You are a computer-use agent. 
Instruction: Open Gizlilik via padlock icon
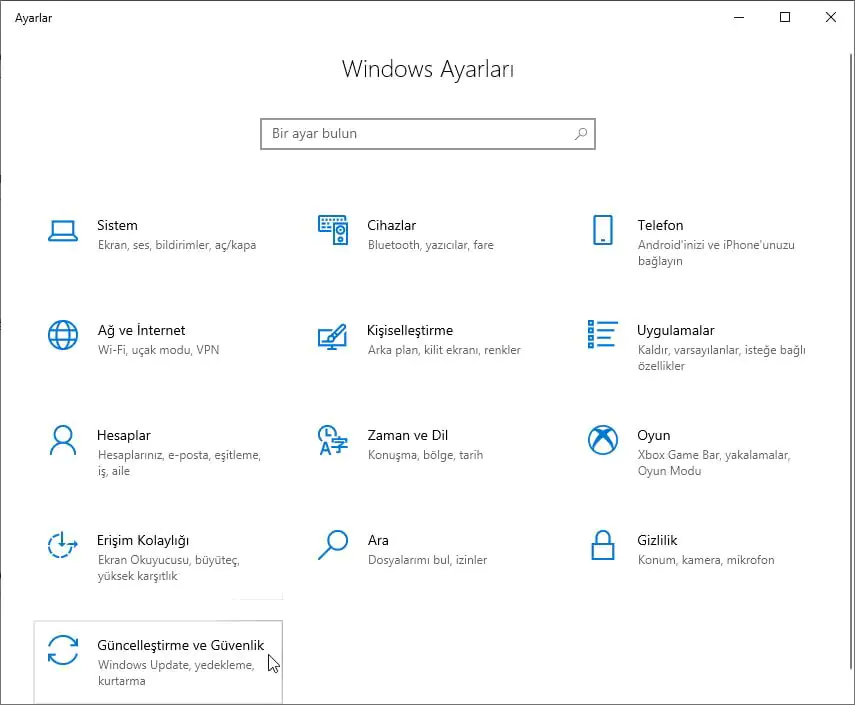coord(602,546)
